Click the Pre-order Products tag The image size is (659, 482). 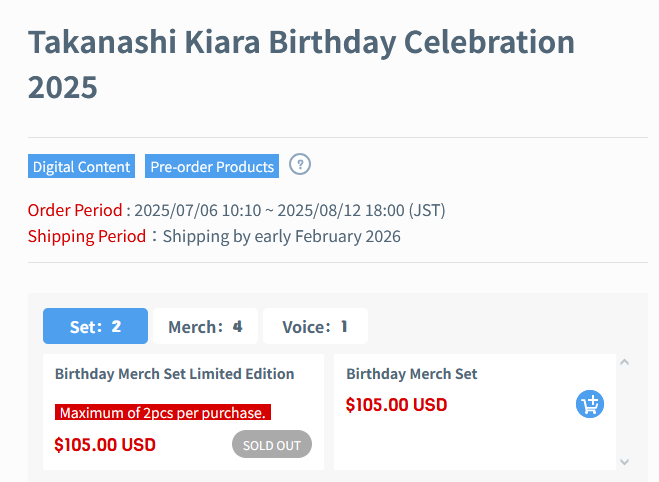pos(212,166)
